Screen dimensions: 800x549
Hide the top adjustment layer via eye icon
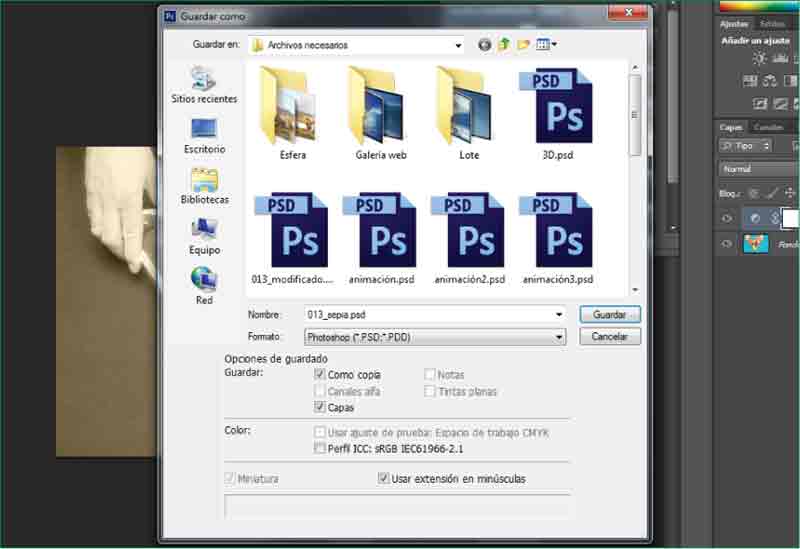click(727, 218)
